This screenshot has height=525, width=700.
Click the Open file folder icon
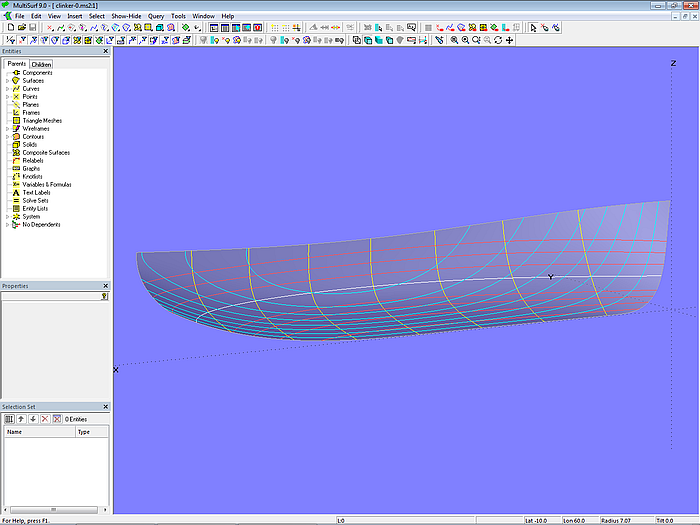coord(21,28)
